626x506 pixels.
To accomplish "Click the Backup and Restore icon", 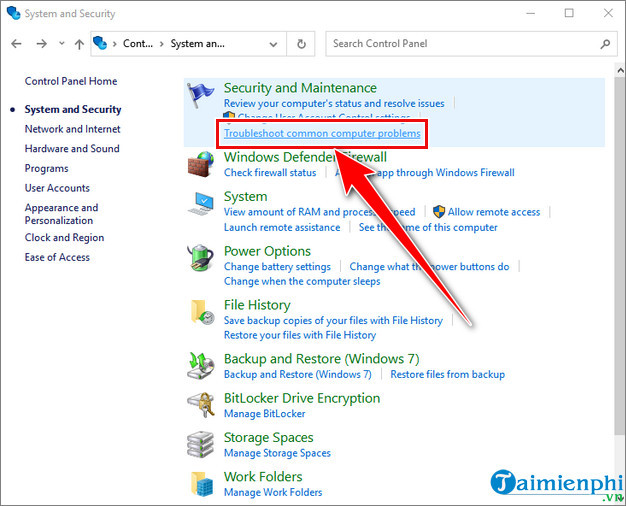I will tap(202, 366).
